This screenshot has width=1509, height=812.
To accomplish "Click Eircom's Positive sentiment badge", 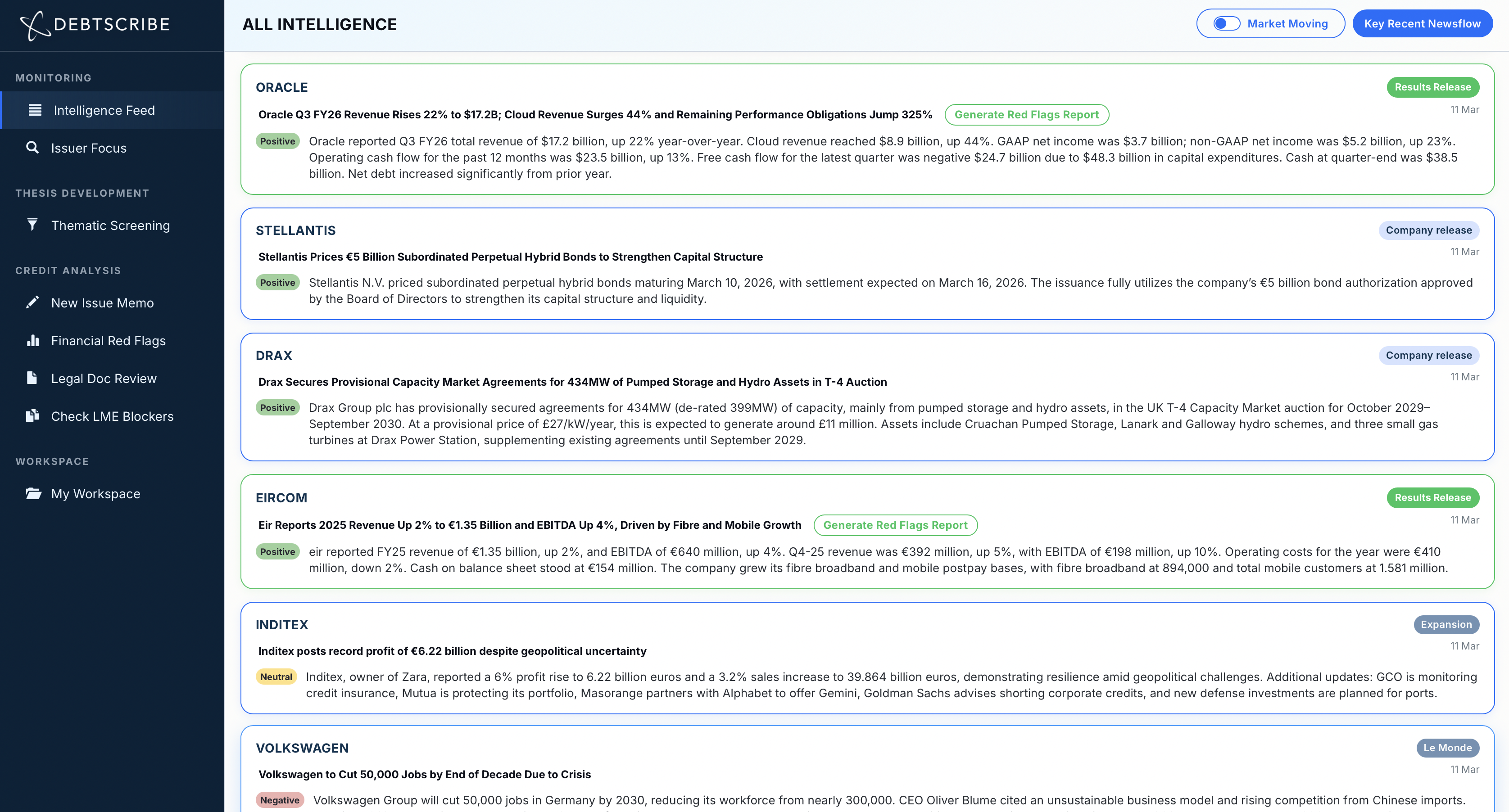I will coord(278,551).
